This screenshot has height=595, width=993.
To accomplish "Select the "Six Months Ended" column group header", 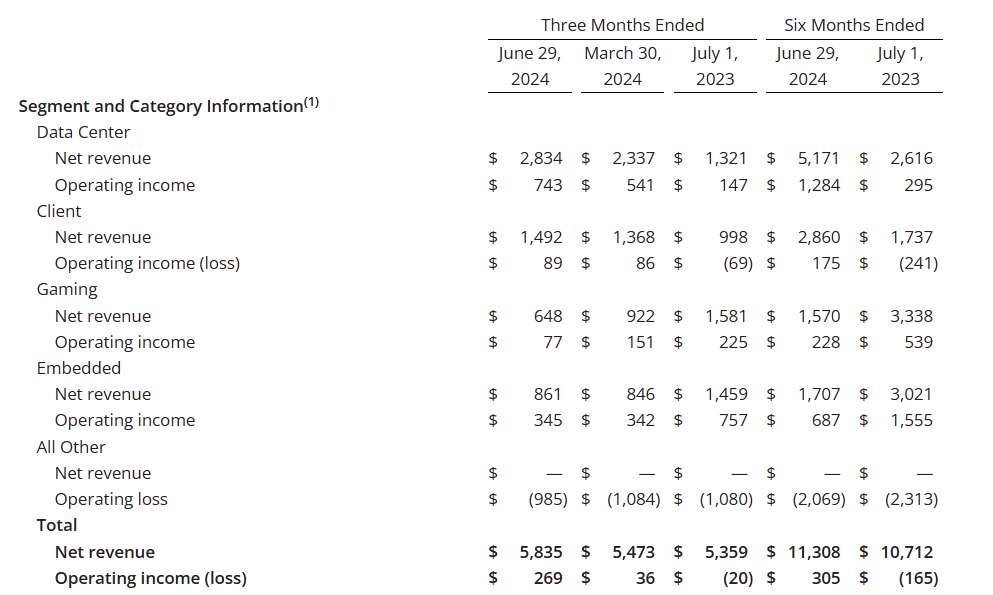I will tap(853, 25).
